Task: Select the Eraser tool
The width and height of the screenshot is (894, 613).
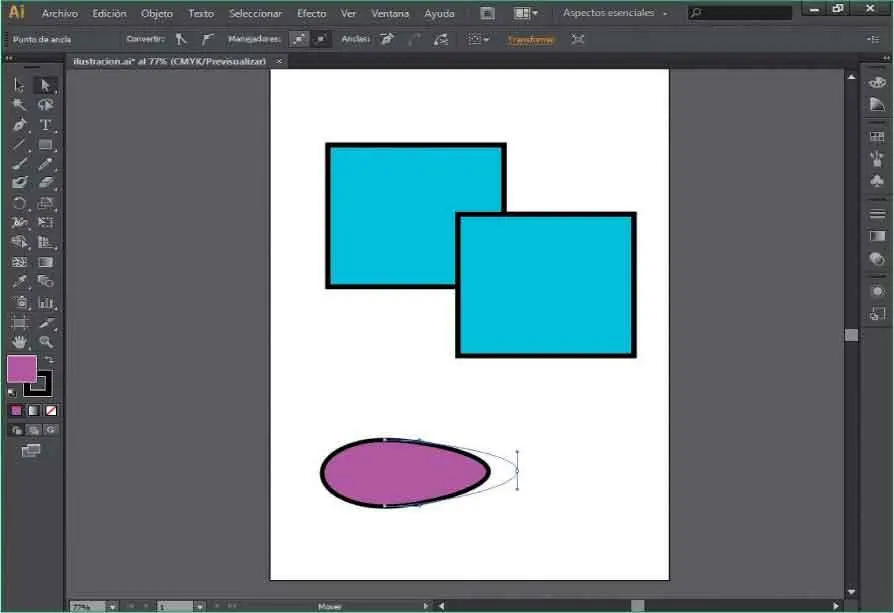Action: click(x=45, y=183)
